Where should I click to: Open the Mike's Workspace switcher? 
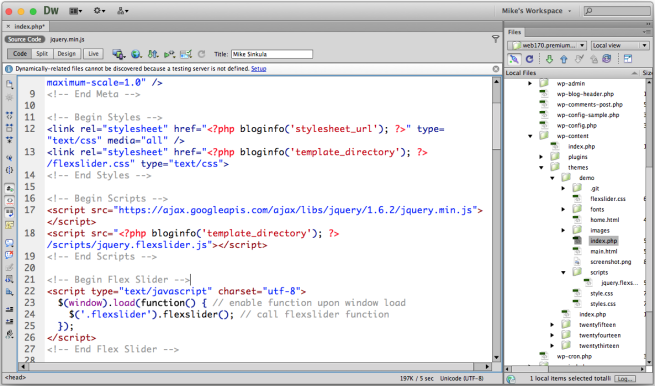(x=536, y=11)
